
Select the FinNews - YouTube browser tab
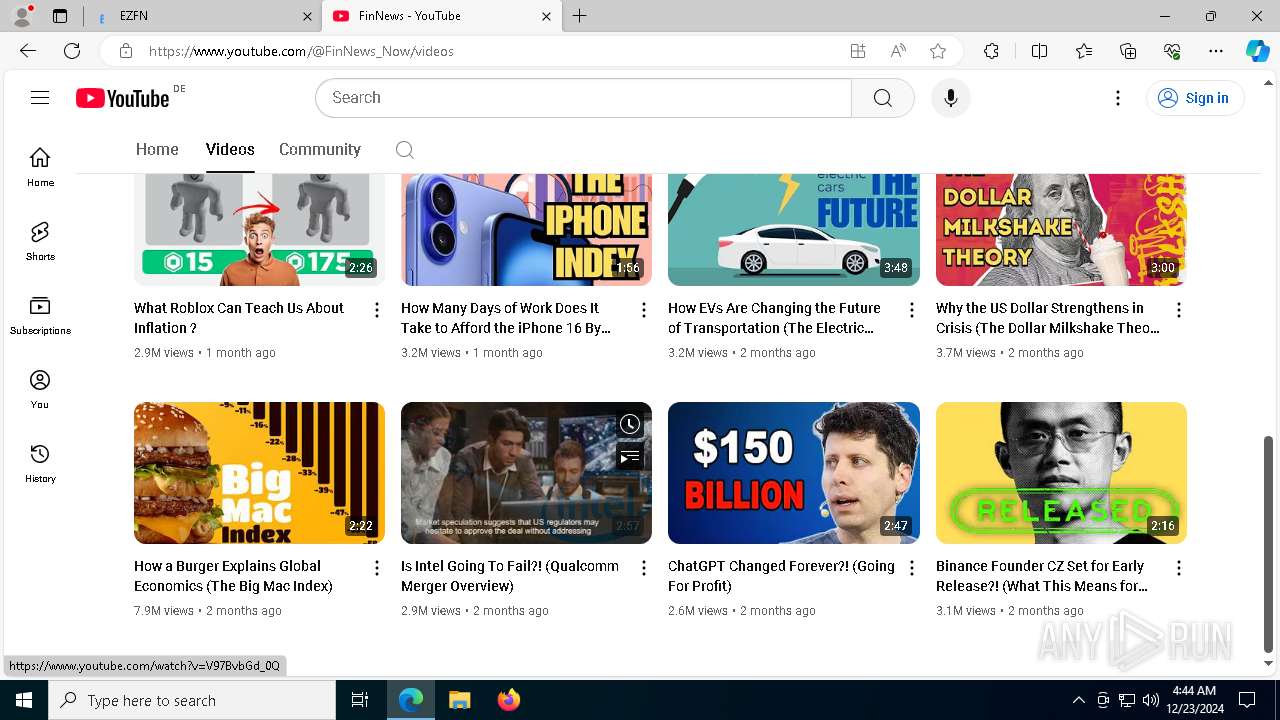(x=440, y=16)
